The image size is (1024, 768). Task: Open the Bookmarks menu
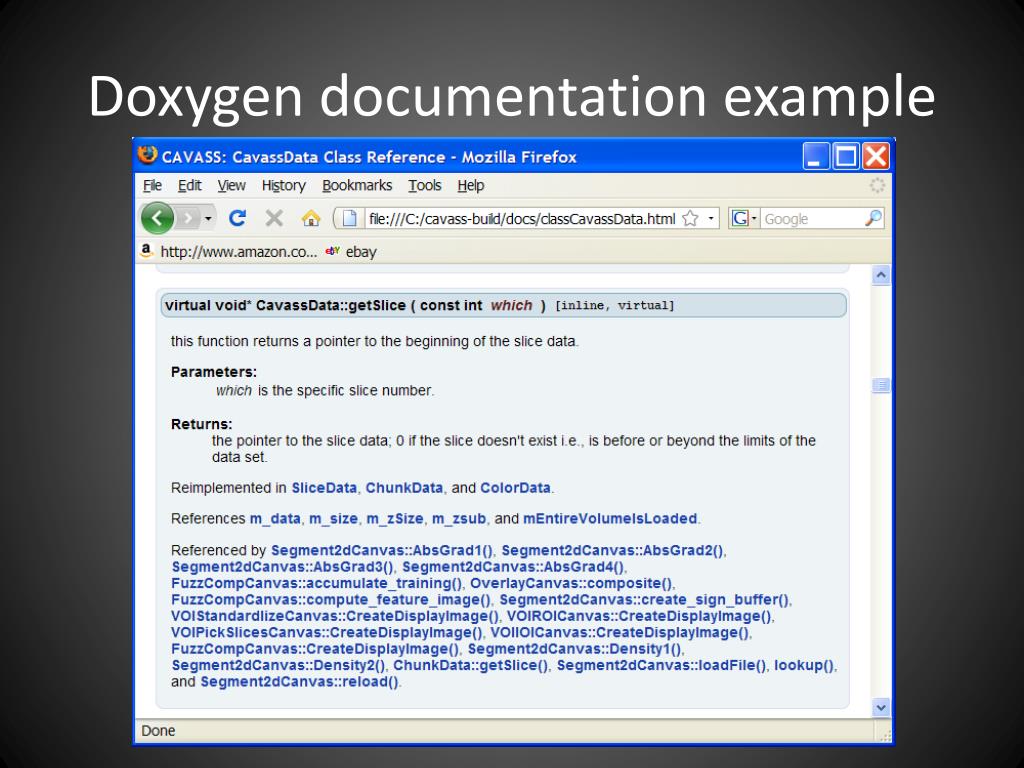tap(357, 185)
